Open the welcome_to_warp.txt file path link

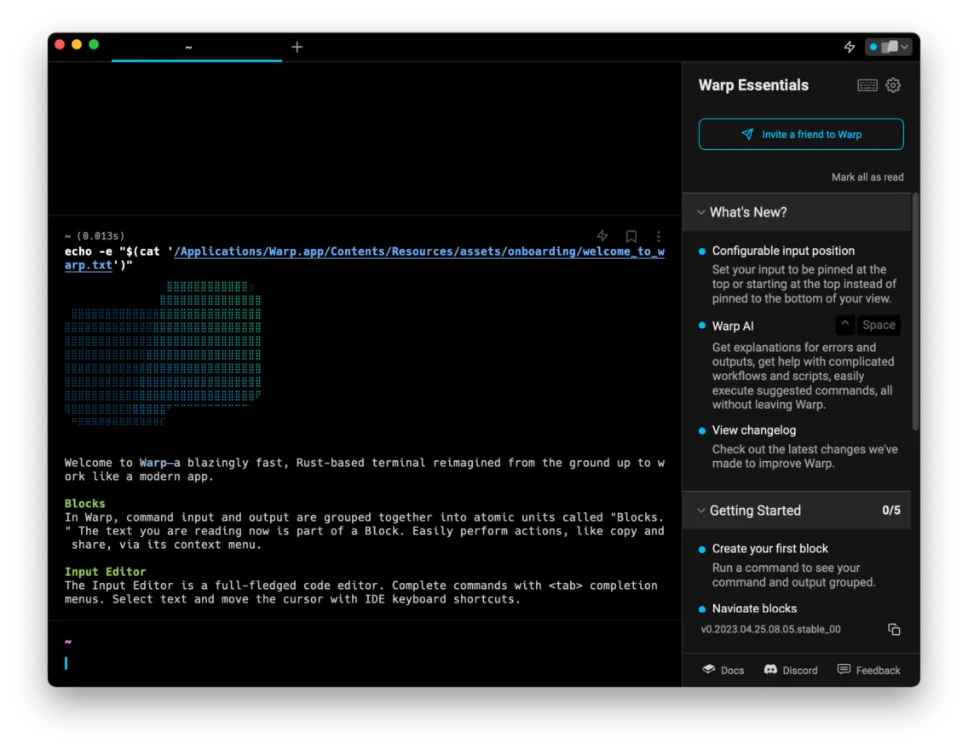pyautogui.click(x=420, y=252)
